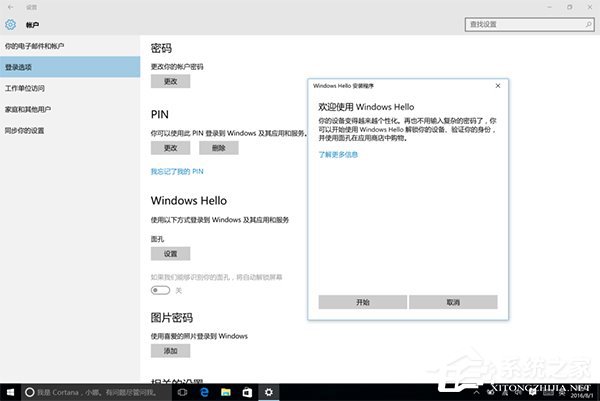
Task: Click the 密码 section heading
Action: (x=161, y=48)
